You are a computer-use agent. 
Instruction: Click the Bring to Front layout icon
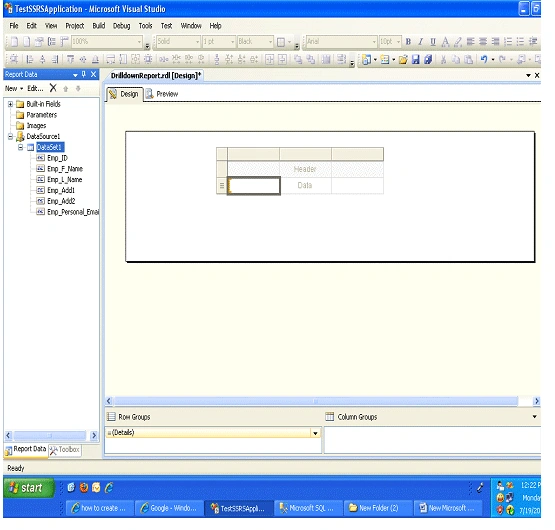pos(298,59)
